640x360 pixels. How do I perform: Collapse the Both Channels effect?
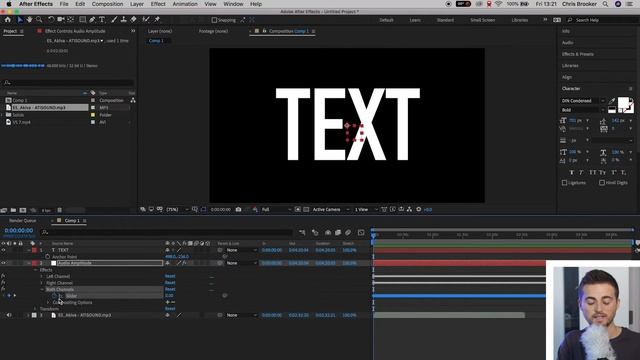42,289
